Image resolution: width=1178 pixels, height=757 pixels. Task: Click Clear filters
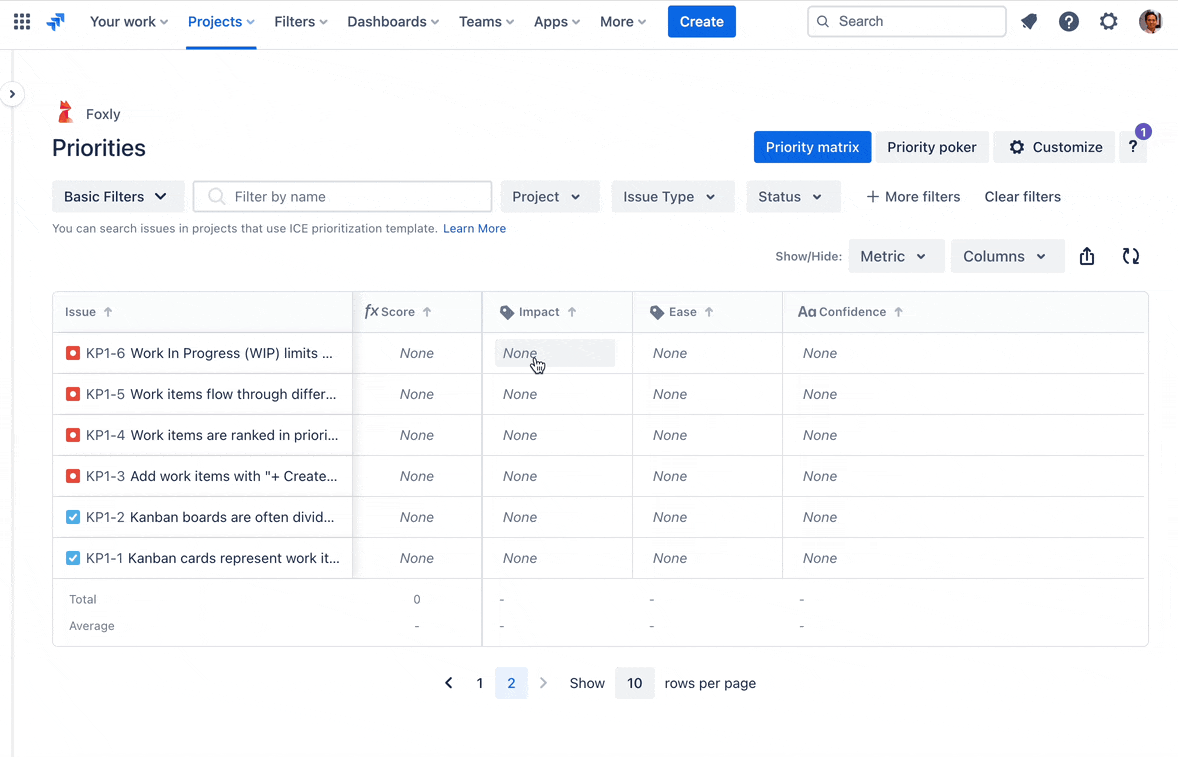click(1022, 197)
